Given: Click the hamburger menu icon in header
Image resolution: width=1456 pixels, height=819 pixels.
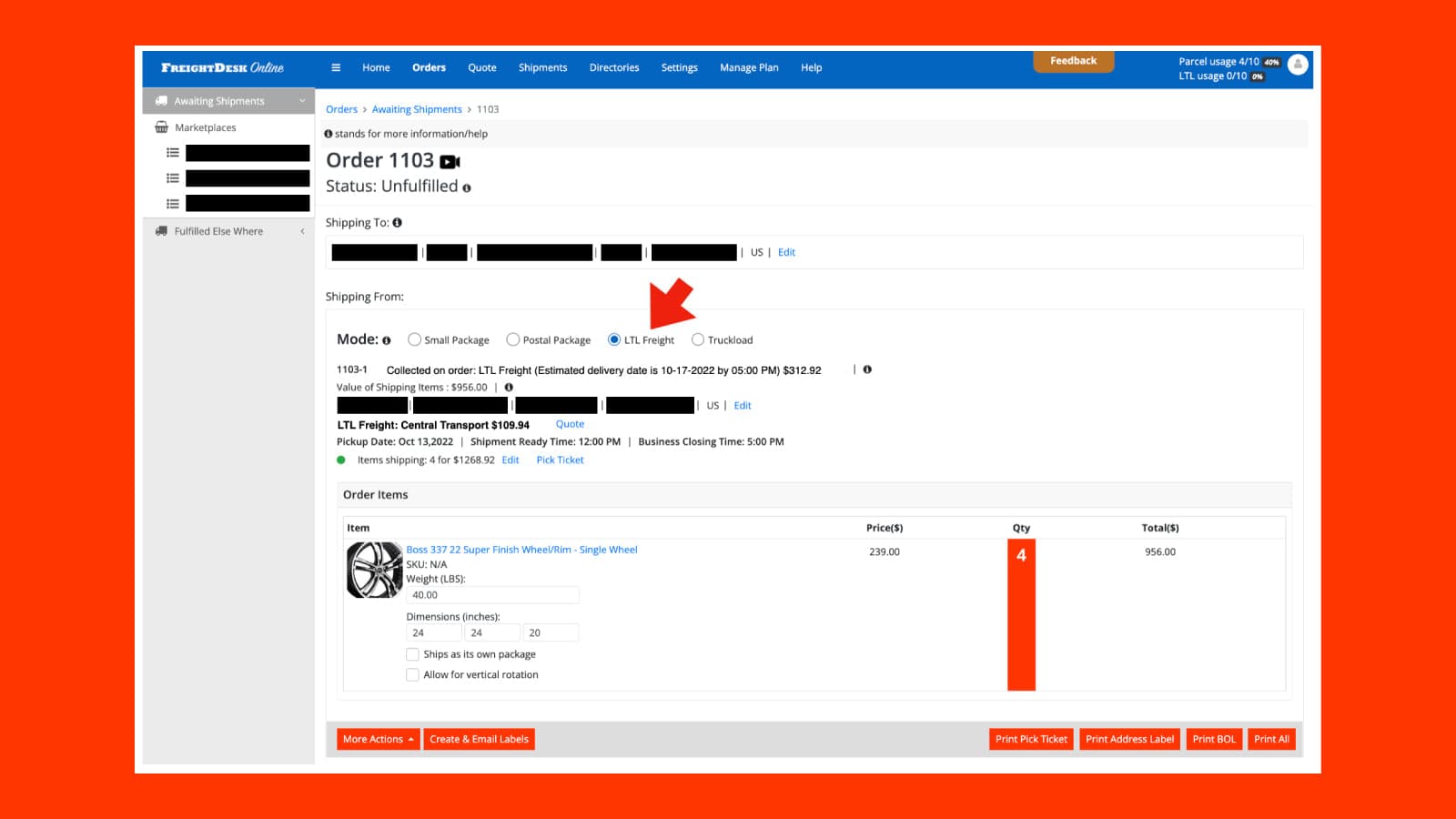Looking at the screenshot, I should pyautogui.click(x=336, y=67).
